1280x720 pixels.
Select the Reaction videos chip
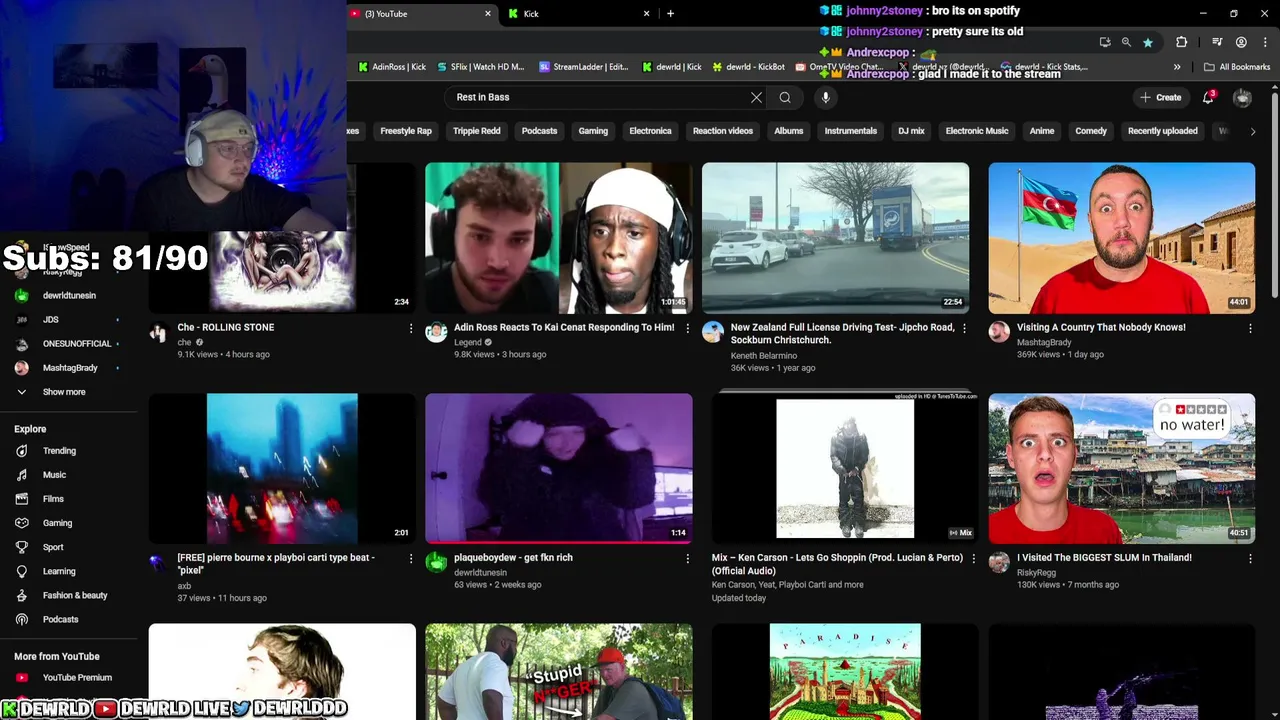[x=723, y=131]
